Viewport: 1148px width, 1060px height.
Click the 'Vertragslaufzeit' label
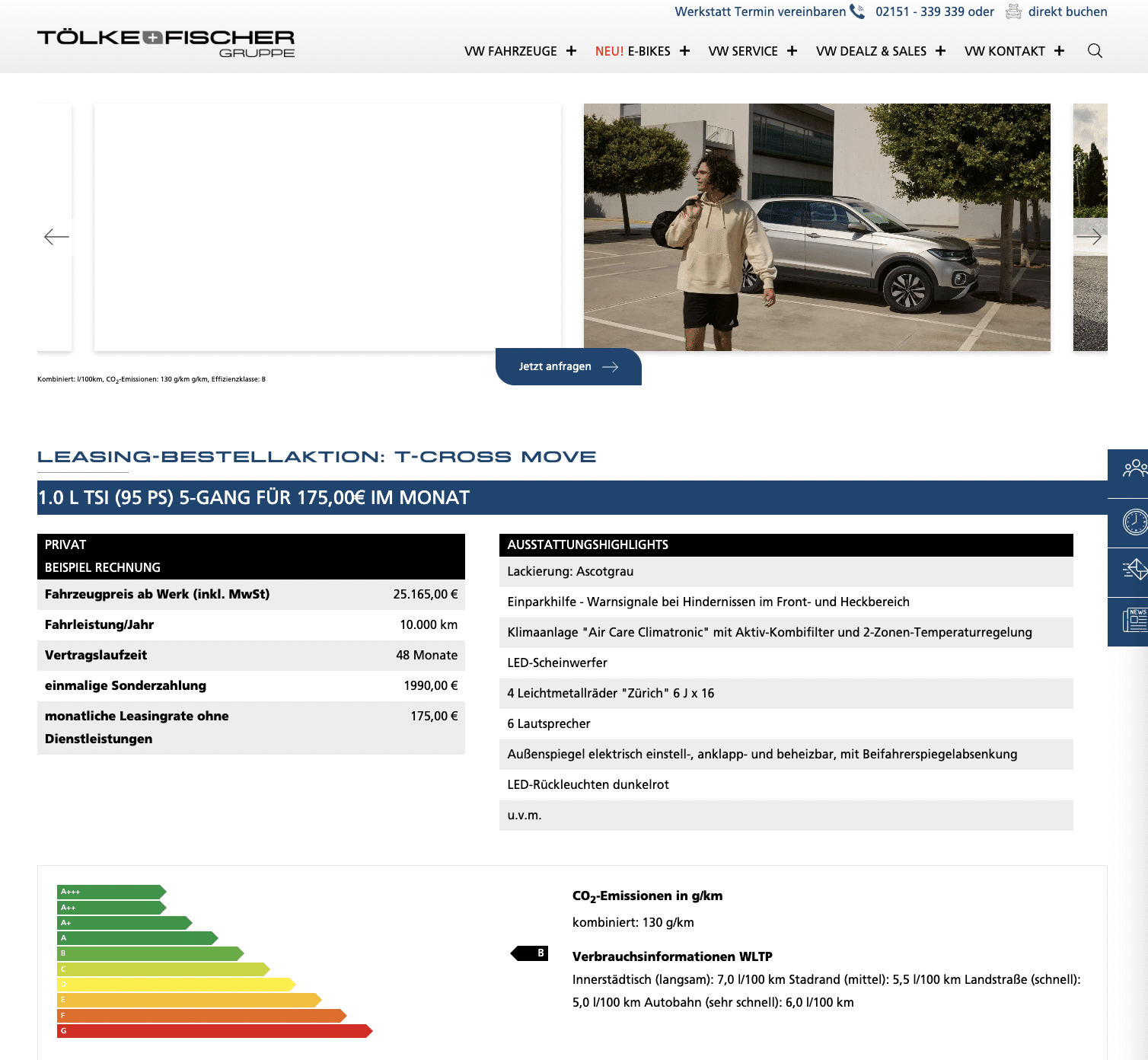[x=96, y=655]
